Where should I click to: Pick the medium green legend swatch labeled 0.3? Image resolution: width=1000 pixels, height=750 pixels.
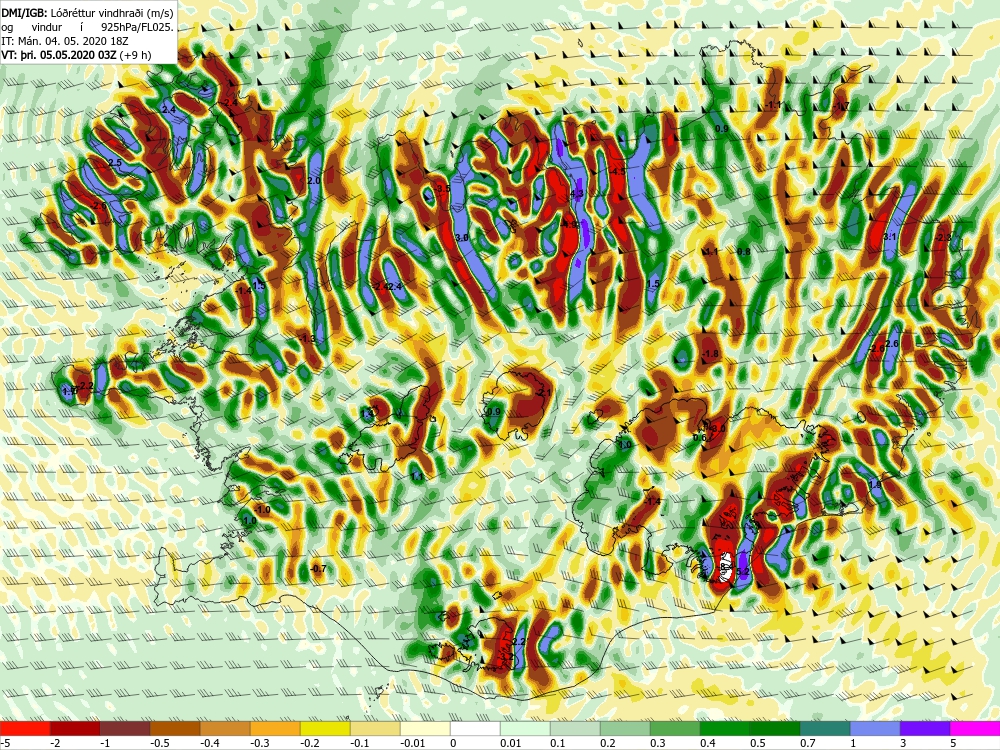(x=675, y=728)
